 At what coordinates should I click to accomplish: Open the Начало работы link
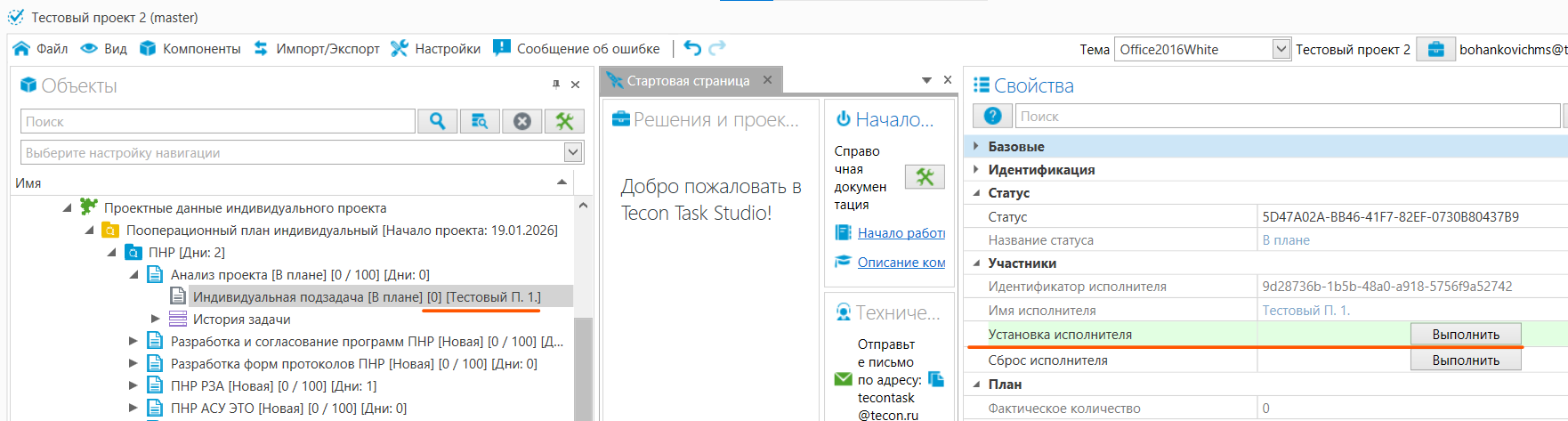(x=901, y=233)
